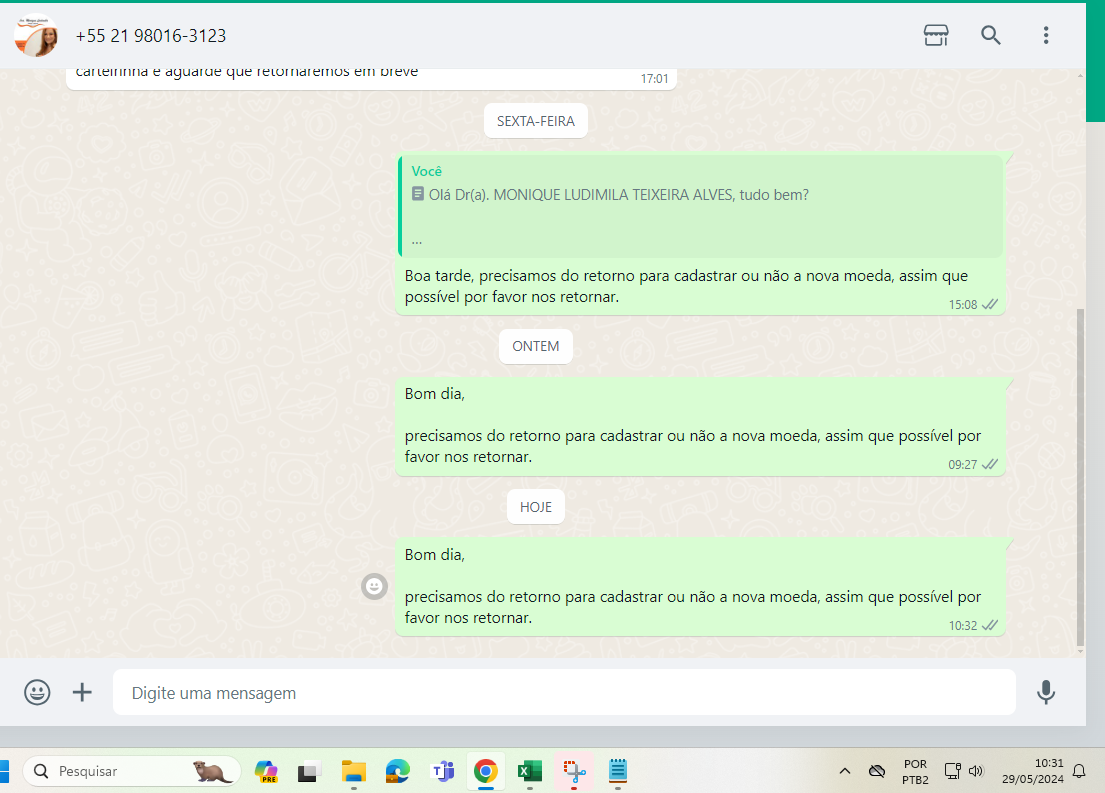The height and width of the screenshot is (793, 1105).
Task: Click the SEXTA-FEIRA date label
Action: (536, 121)
